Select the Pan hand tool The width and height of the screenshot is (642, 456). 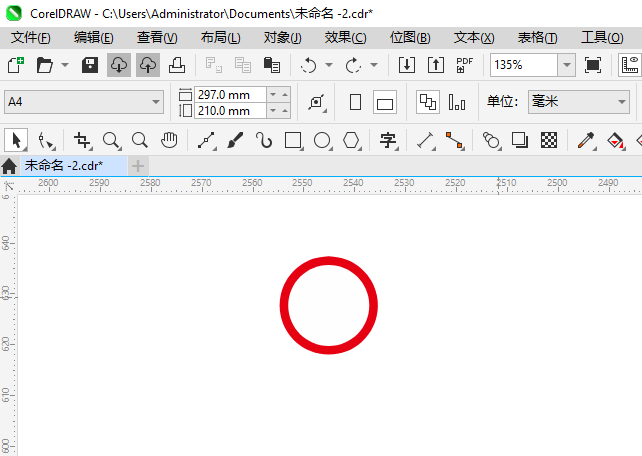pyautogui.click(x=169, y=140)
